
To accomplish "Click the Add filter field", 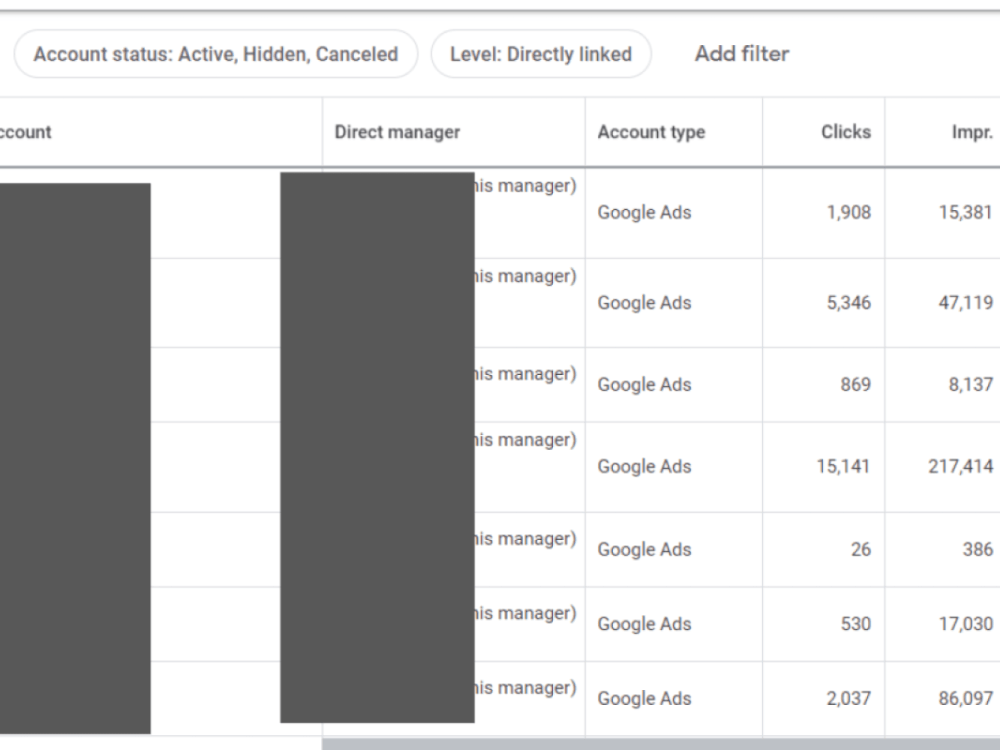I will point(742,54).
